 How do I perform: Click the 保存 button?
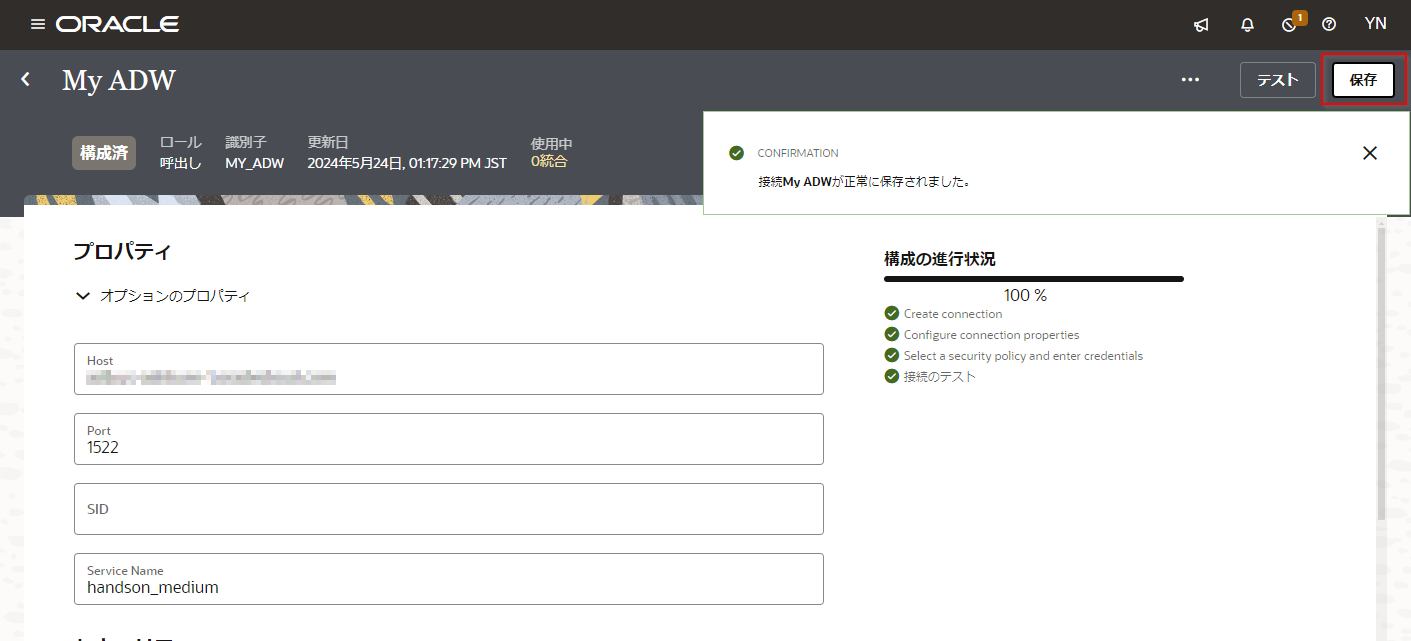1363,80
